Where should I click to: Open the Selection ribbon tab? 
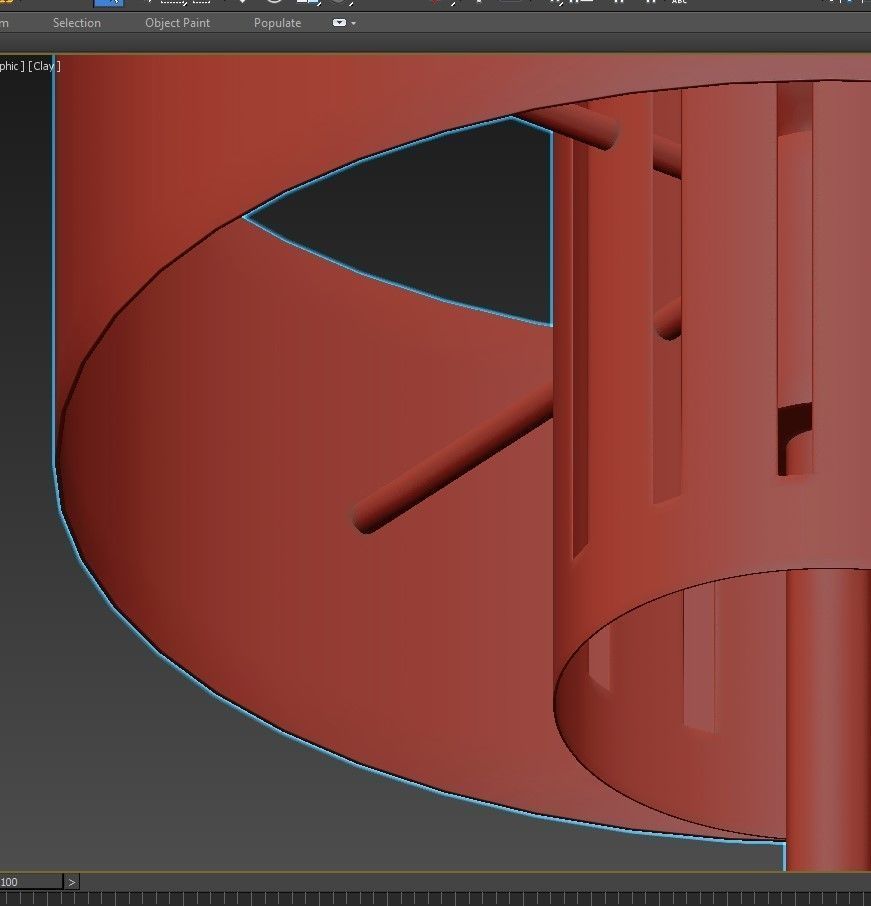[76, 23]
